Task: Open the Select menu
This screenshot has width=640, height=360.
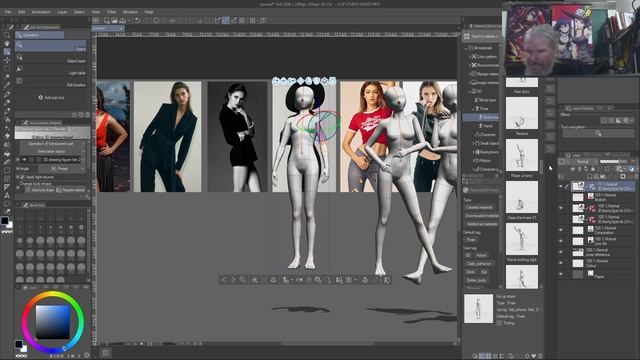Action: pyautogui.click(x=79, y=12)
